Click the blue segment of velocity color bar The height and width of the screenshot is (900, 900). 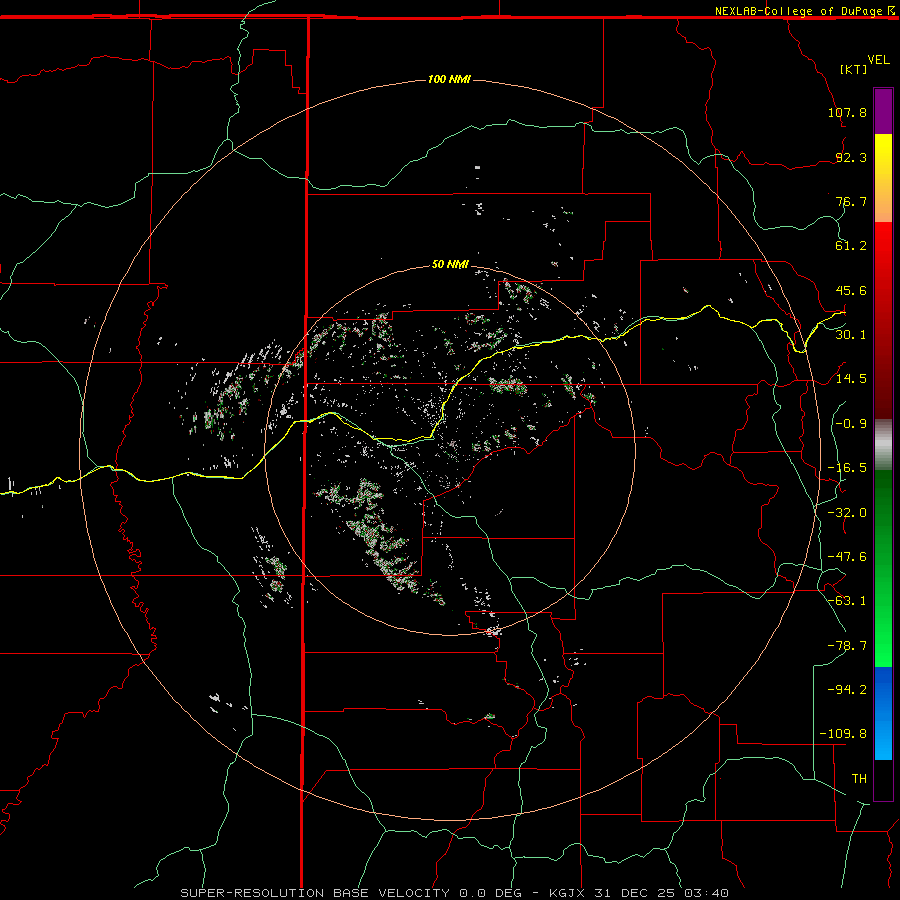coord(883,713)
